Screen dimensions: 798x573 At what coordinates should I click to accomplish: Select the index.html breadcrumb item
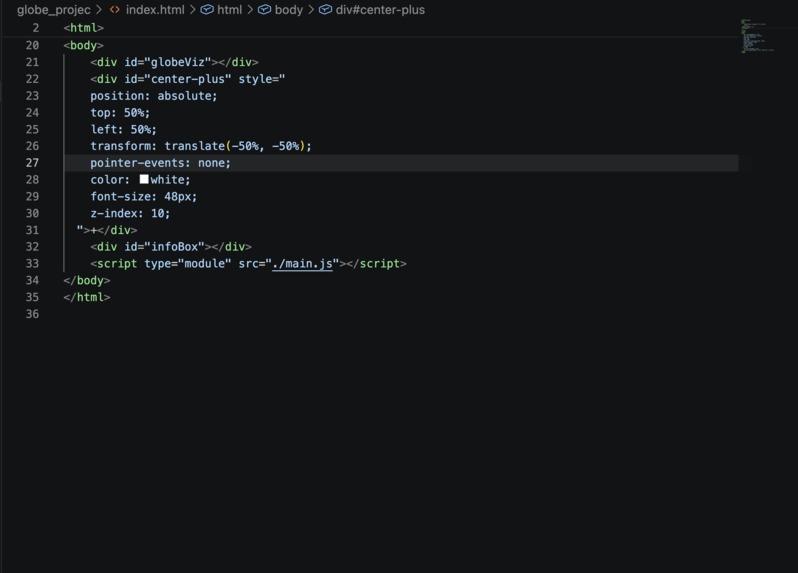155,10
